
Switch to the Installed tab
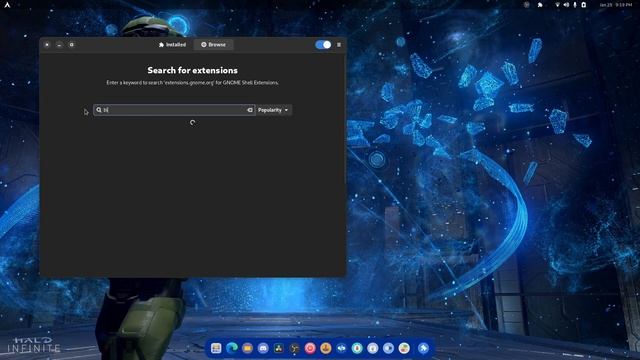[172, 44]
